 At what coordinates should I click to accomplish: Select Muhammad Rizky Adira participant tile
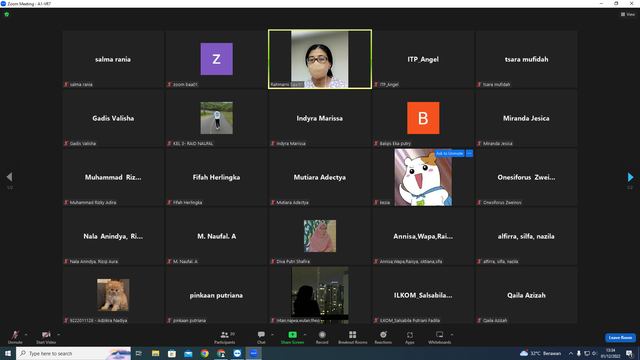(x=113, y=177)
